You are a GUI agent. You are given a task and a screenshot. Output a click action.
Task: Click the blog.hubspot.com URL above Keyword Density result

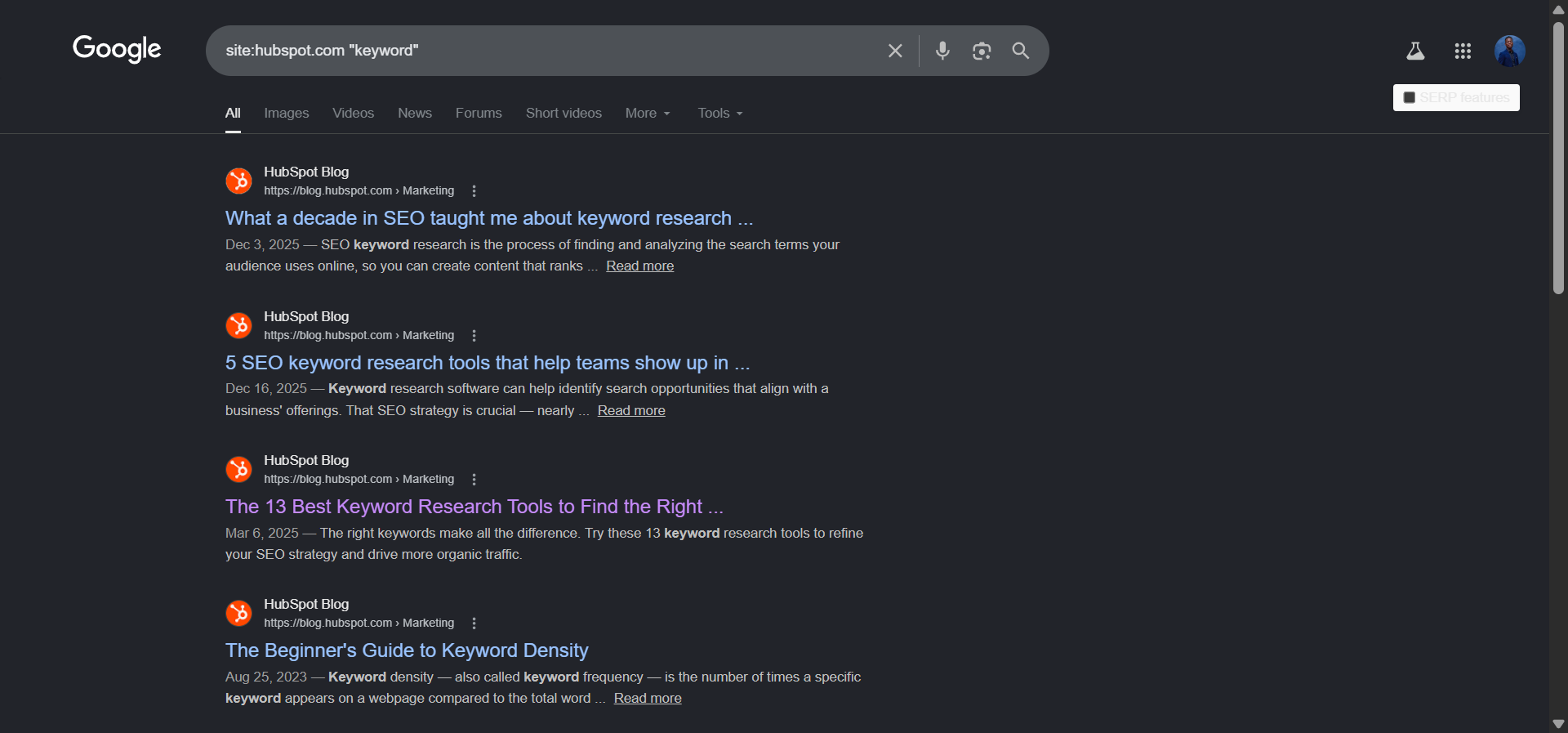point(359,623)
